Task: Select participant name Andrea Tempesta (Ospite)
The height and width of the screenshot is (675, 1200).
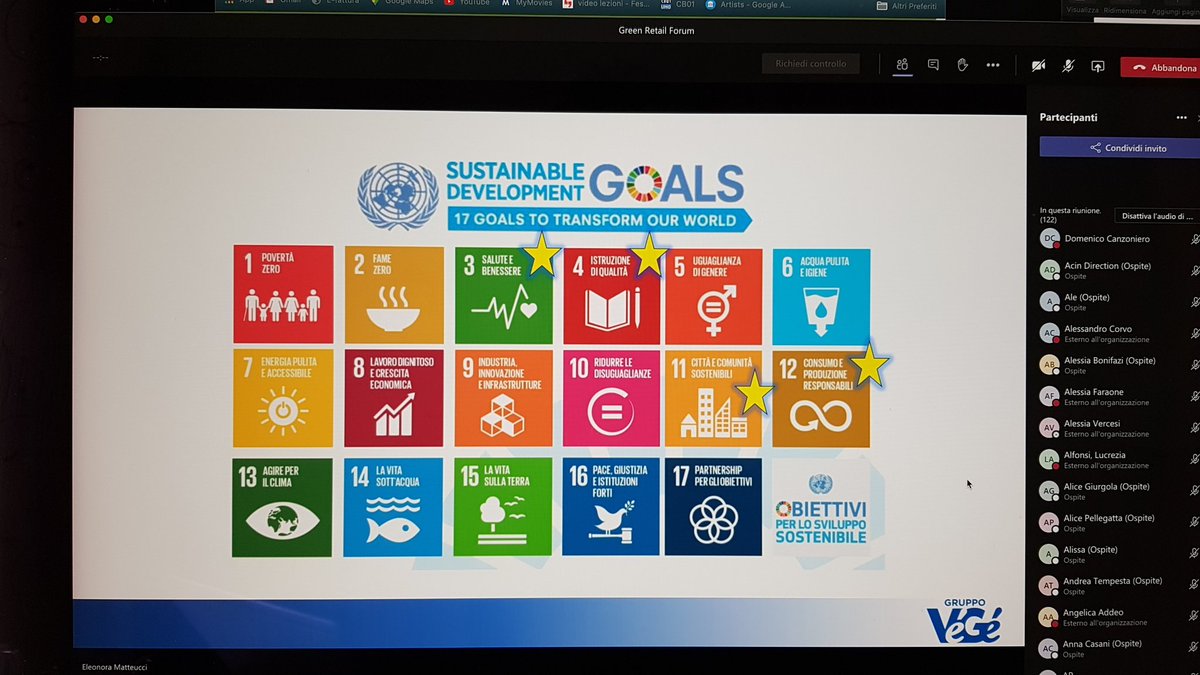Action: (x=1113, y=581)
